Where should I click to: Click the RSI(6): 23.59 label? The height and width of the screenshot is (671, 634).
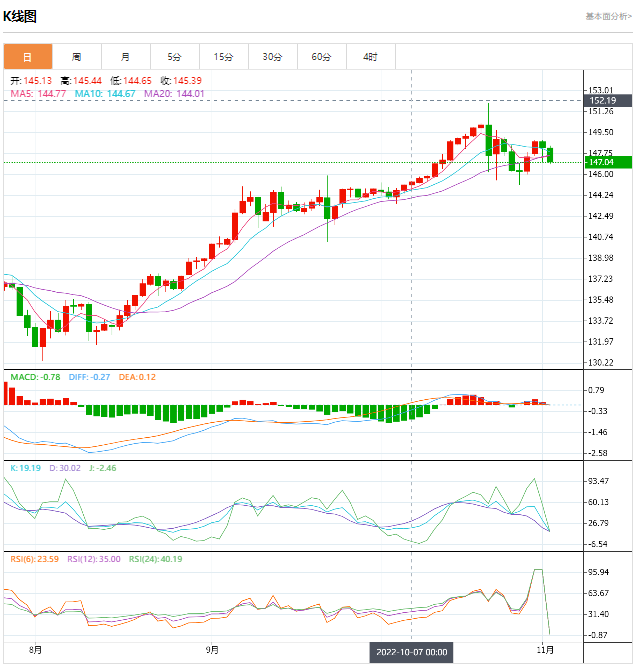click(35, 559)
